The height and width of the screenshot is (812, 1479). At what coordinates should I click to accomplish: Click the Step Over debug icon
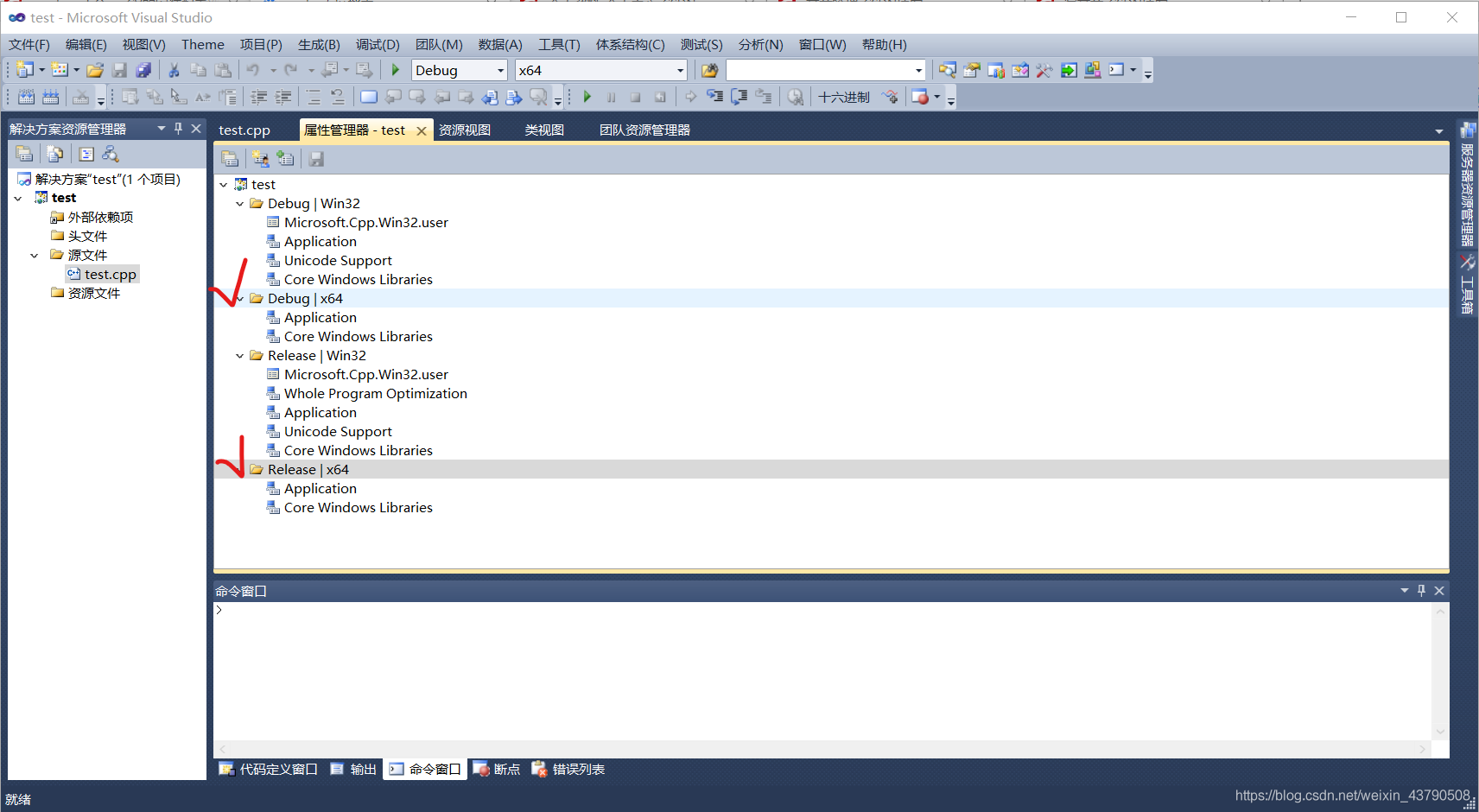point(739,97)
